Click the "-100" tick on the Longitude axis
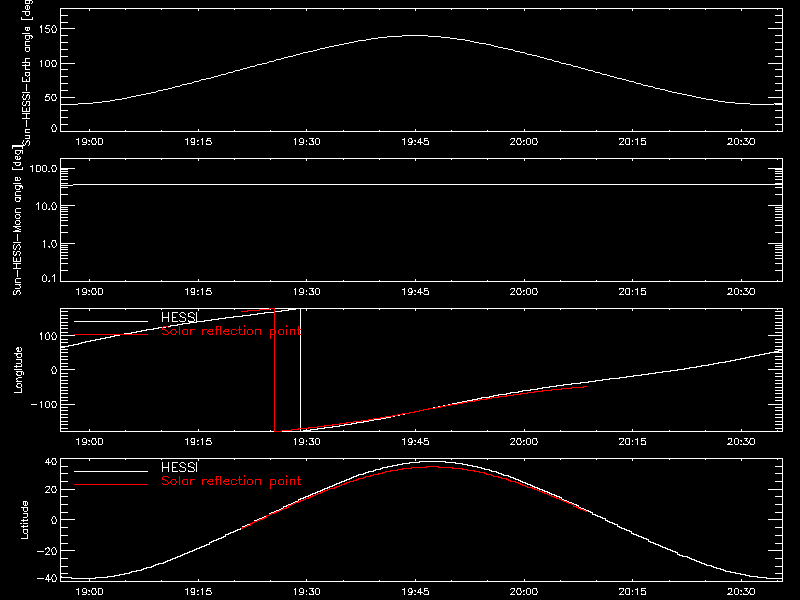This screenshot has height=600, width=800. click(44, 404)
